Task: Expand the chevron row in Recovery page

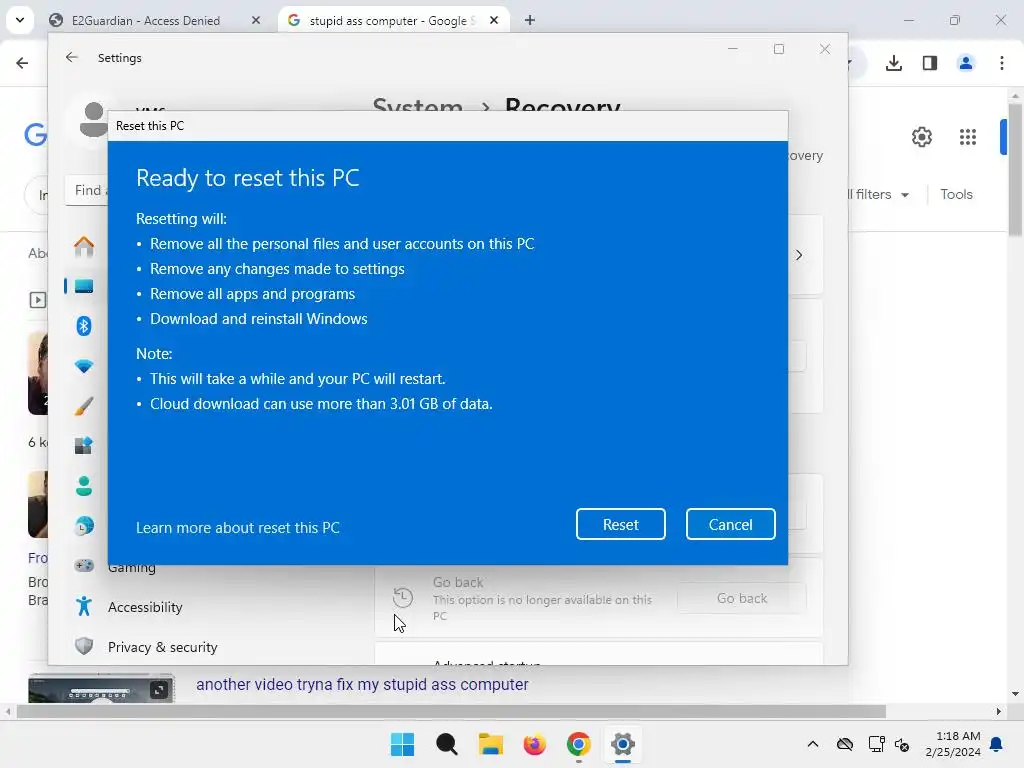Action: coord(799,255)
